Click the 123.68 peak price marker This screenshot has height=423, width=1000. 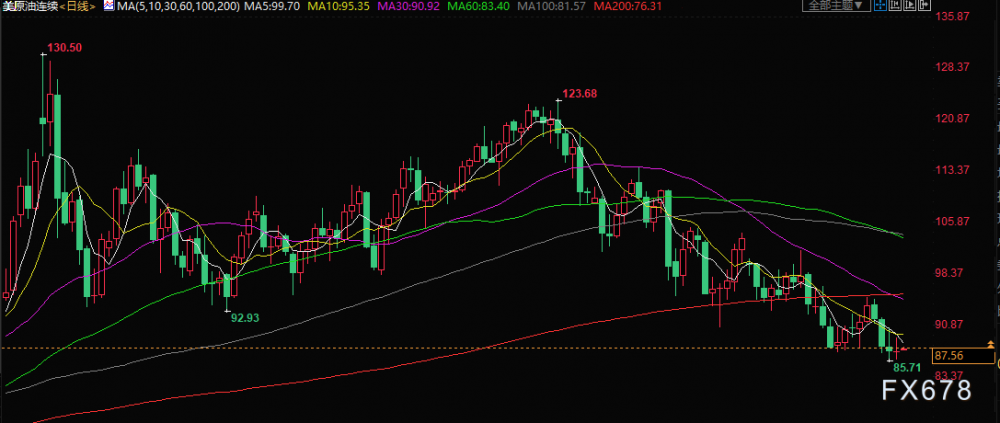tap(580, 94)
